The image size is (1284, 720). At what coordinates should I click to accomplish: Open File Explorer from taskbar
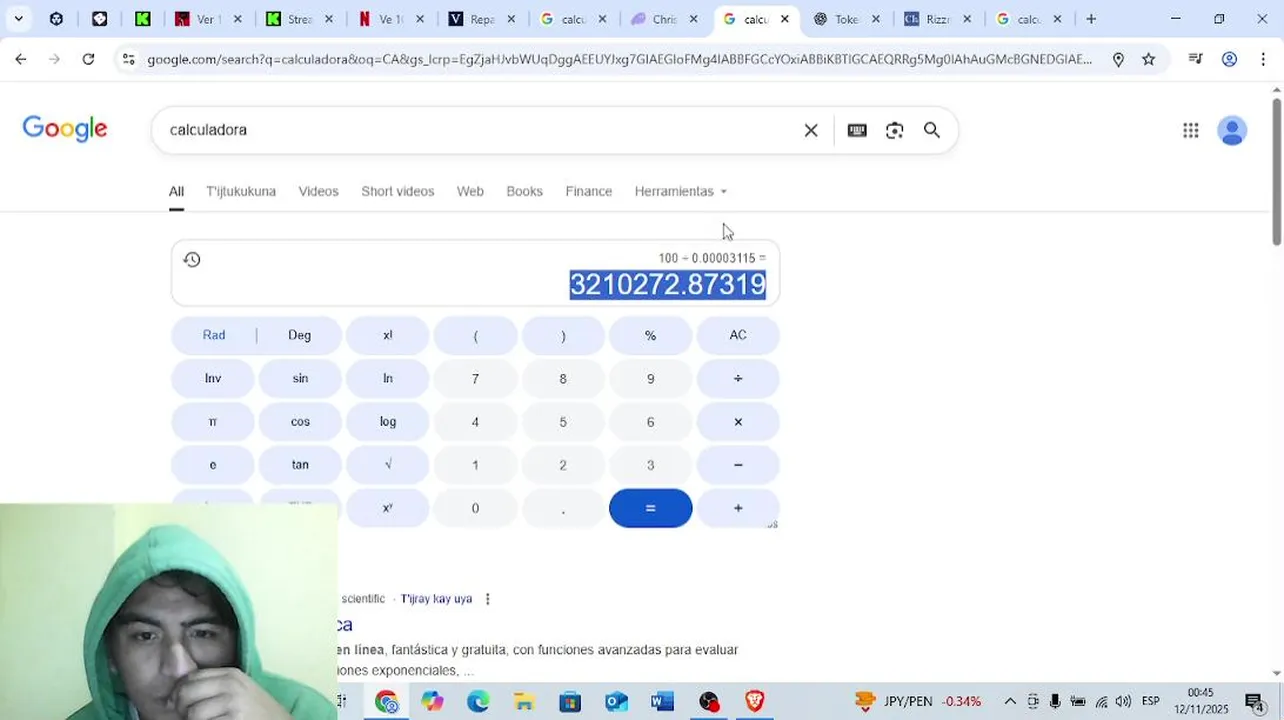524,701
